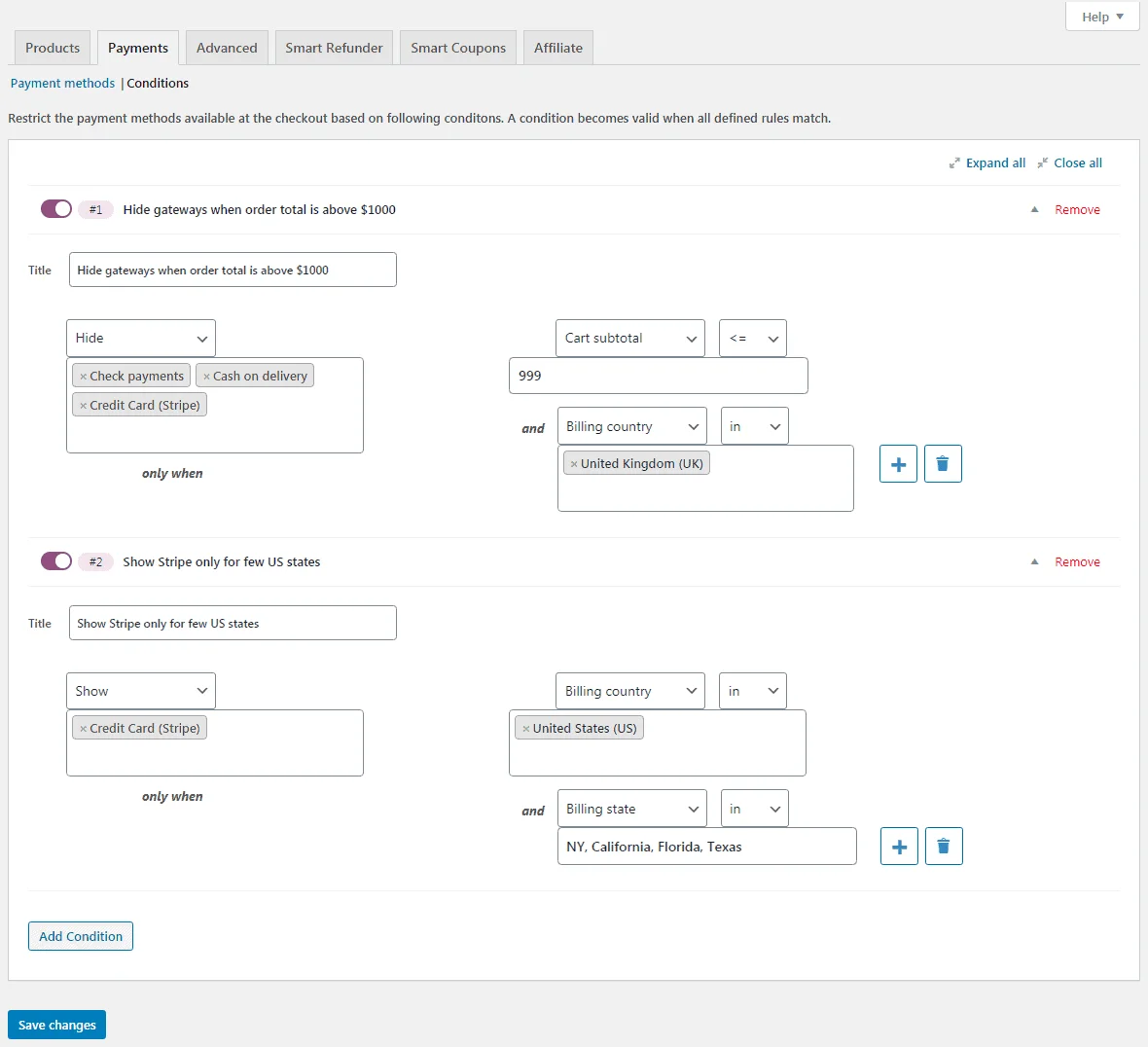1148x1047 pixels.
Task: Open the Billing state dropdown
Action: tap(631, 809)
